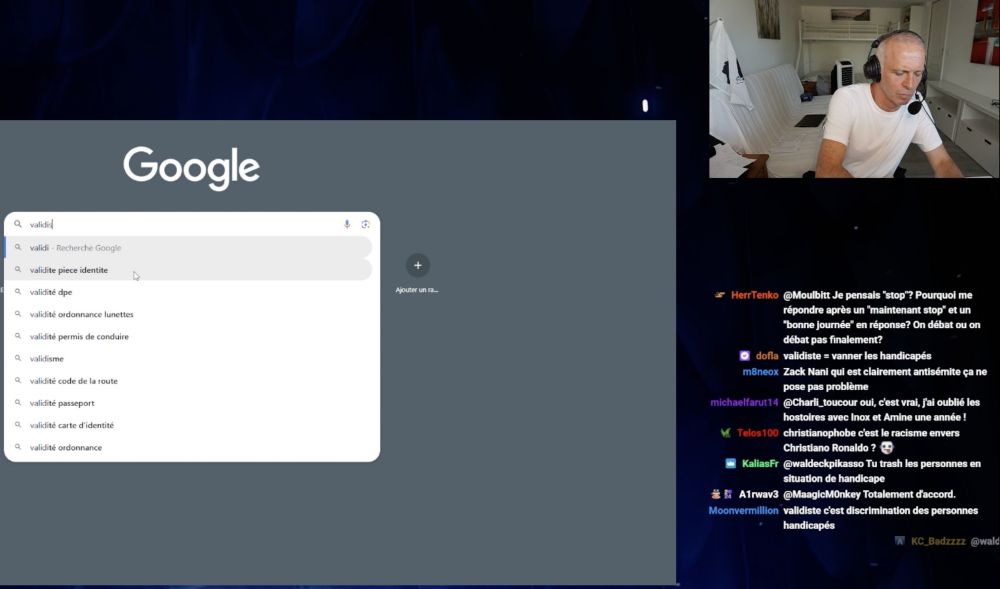Click username michaelfarut14 in chat
This screenshot has height=589, width=1000.
pyautogui.click(x=744, y=402)
